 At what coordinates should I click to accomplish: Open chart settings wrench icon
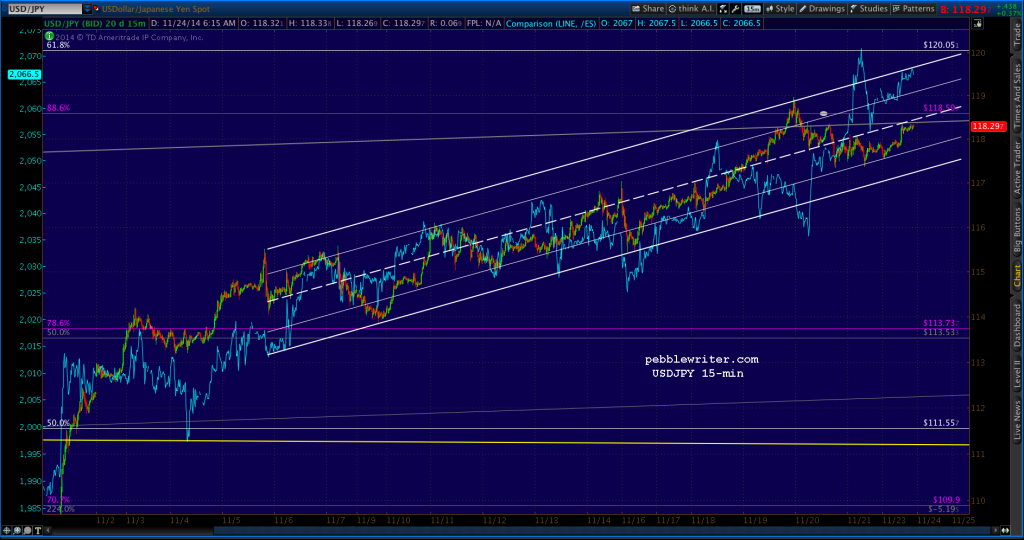(735, 9)
